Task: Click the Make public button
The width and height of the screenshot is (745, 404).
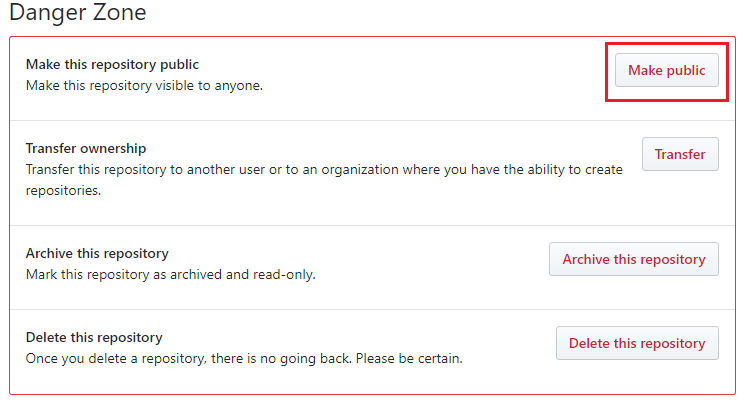Action: pyautogui.click(x=667, y=70)
